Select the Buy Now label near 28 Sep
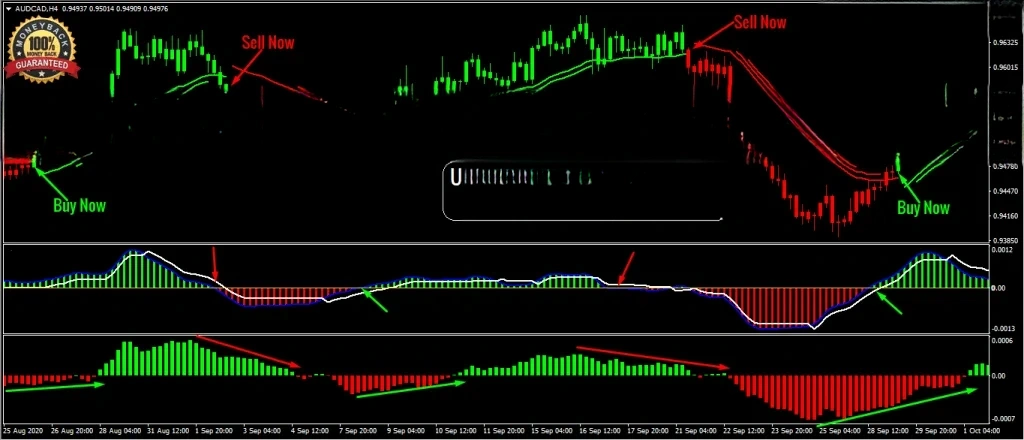Screen dimensions: 1024x440 [x=922, y=208]
